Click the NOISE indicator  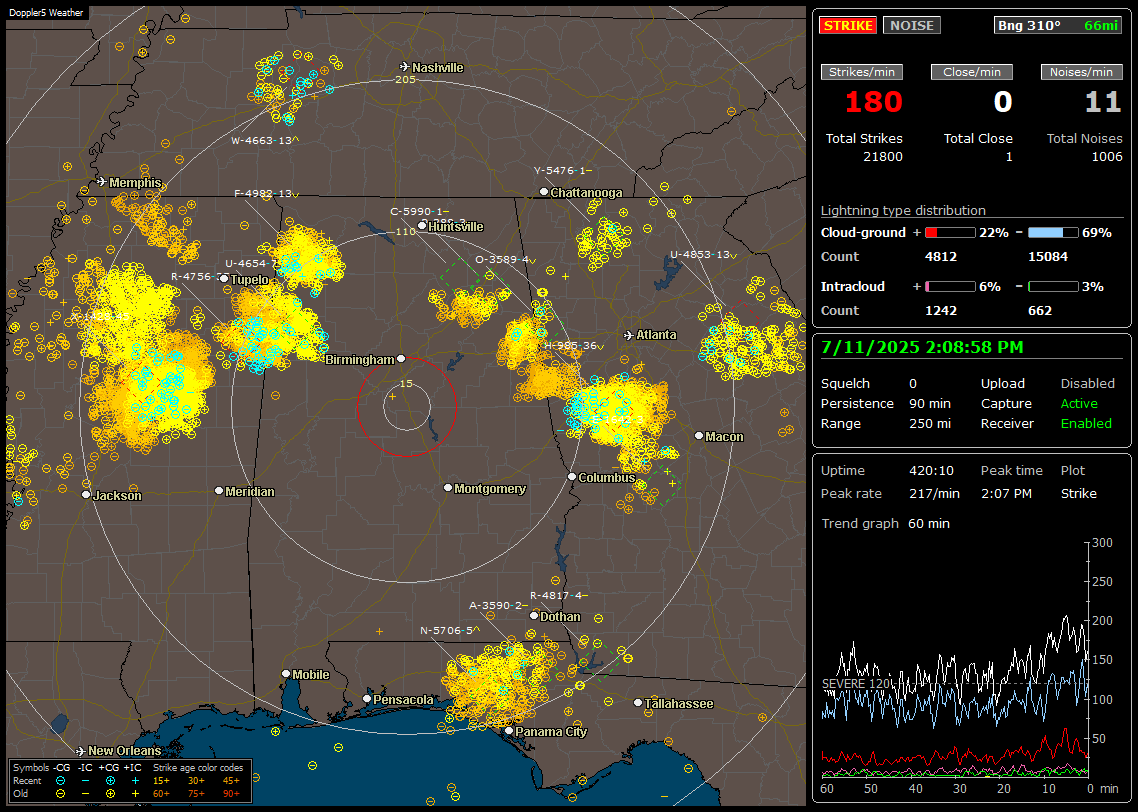click(912, 25)
